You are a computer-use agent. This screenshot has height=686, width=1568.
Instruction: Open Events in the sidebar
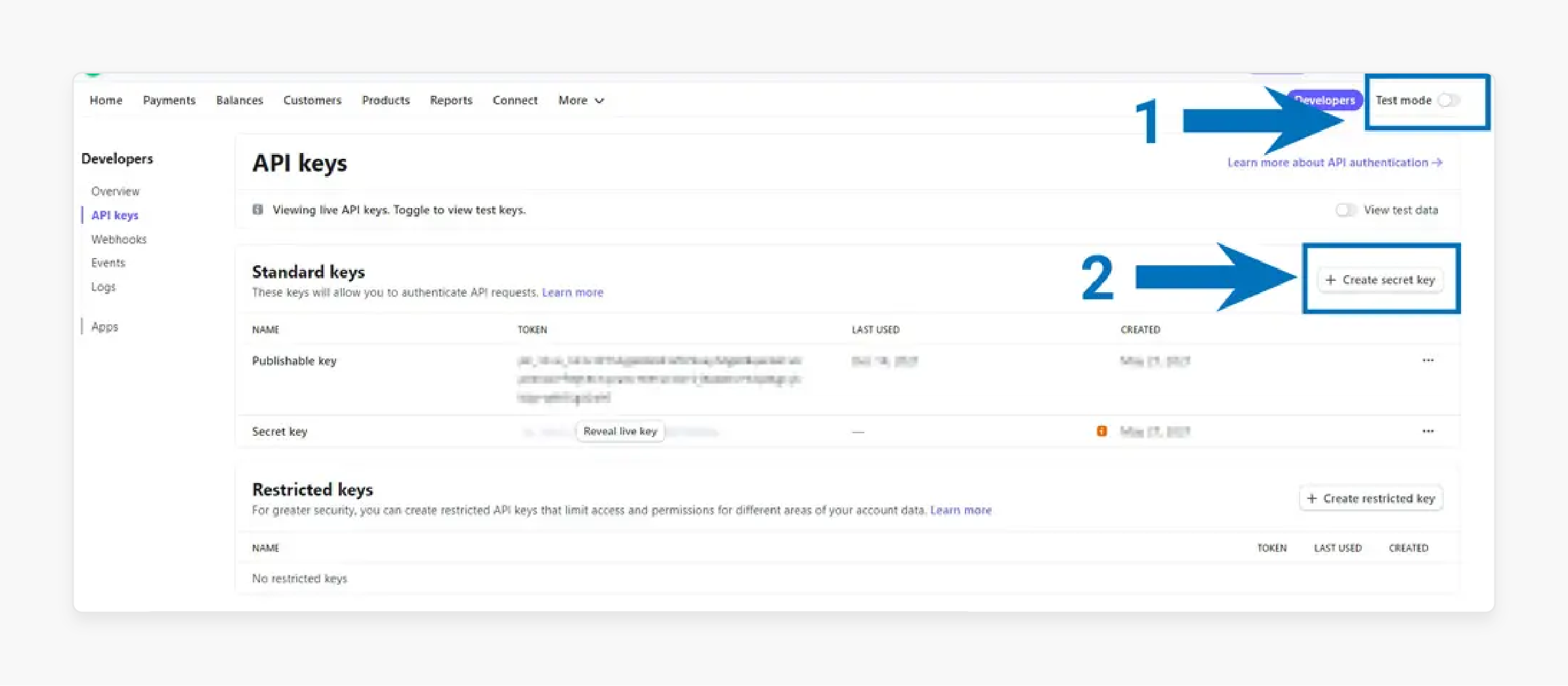point(108,263)
